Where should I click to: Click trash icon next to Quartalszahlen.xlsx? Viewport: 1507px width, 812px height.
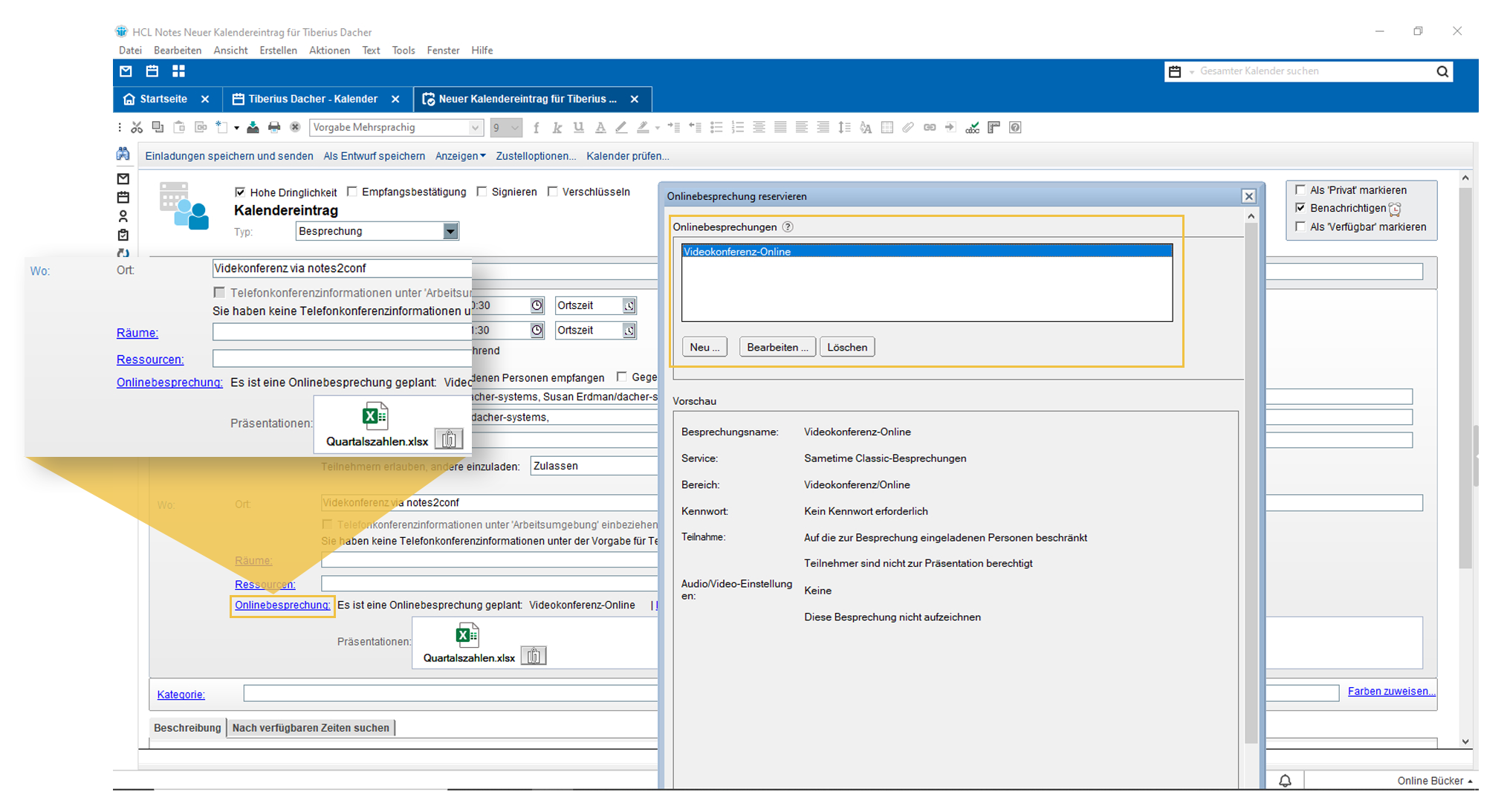pyautogui.click(x=533, y=656)
